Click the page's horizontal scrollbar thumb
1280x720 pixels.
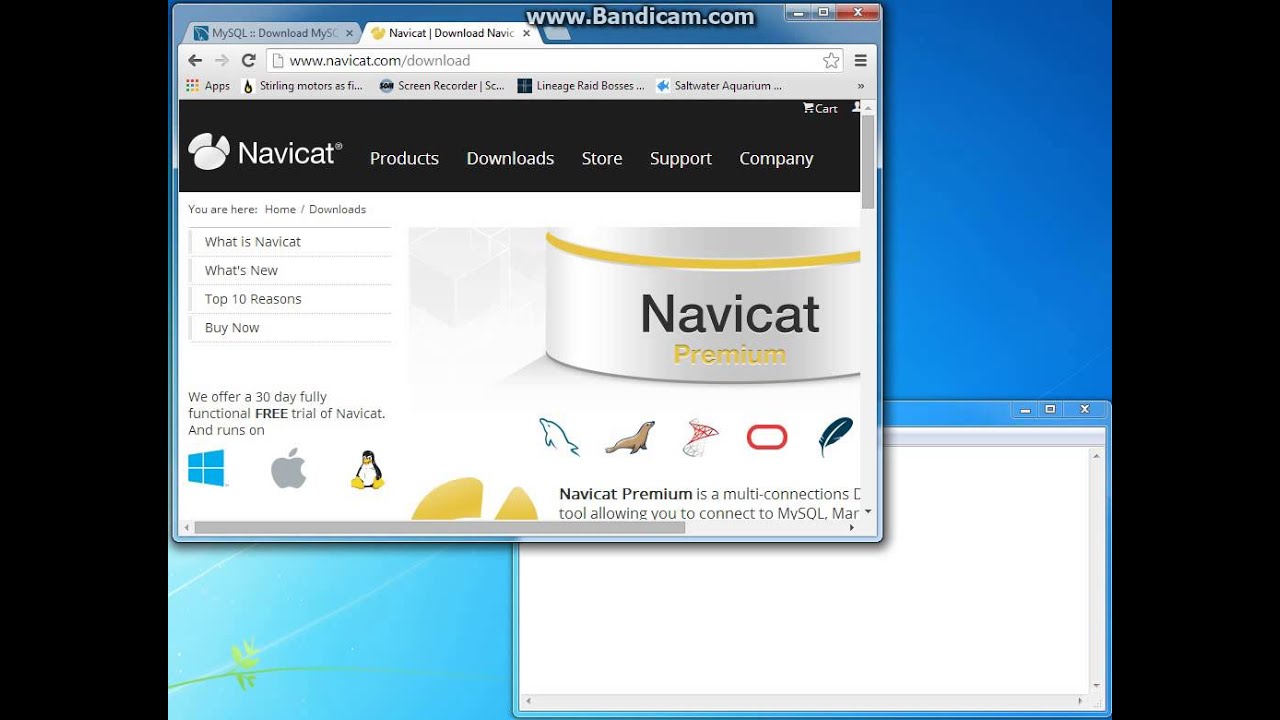tap(440, 527)
